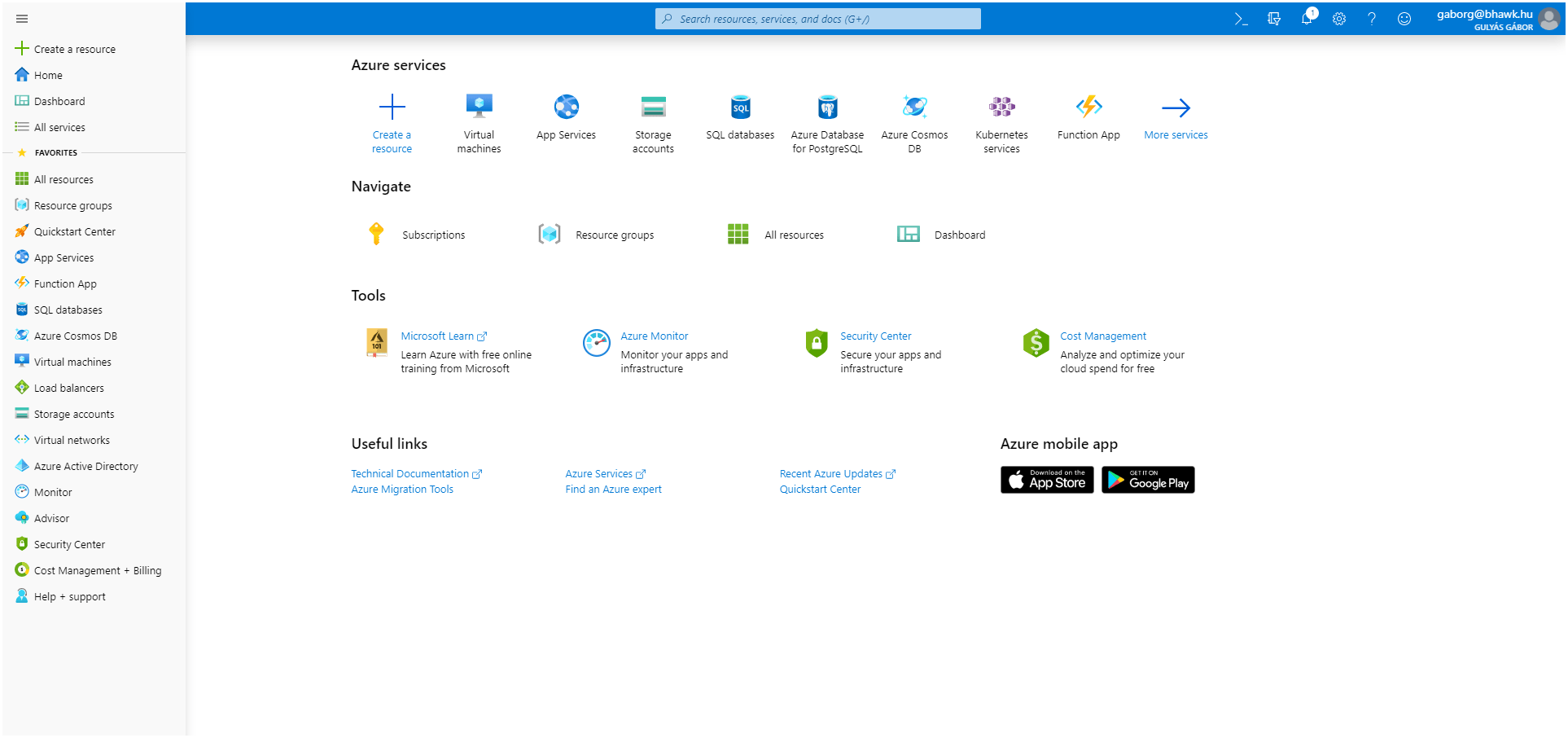Screen dimensions: 1568x738
Task: Open Quickstart Center under Useful links
Action: 820,490
